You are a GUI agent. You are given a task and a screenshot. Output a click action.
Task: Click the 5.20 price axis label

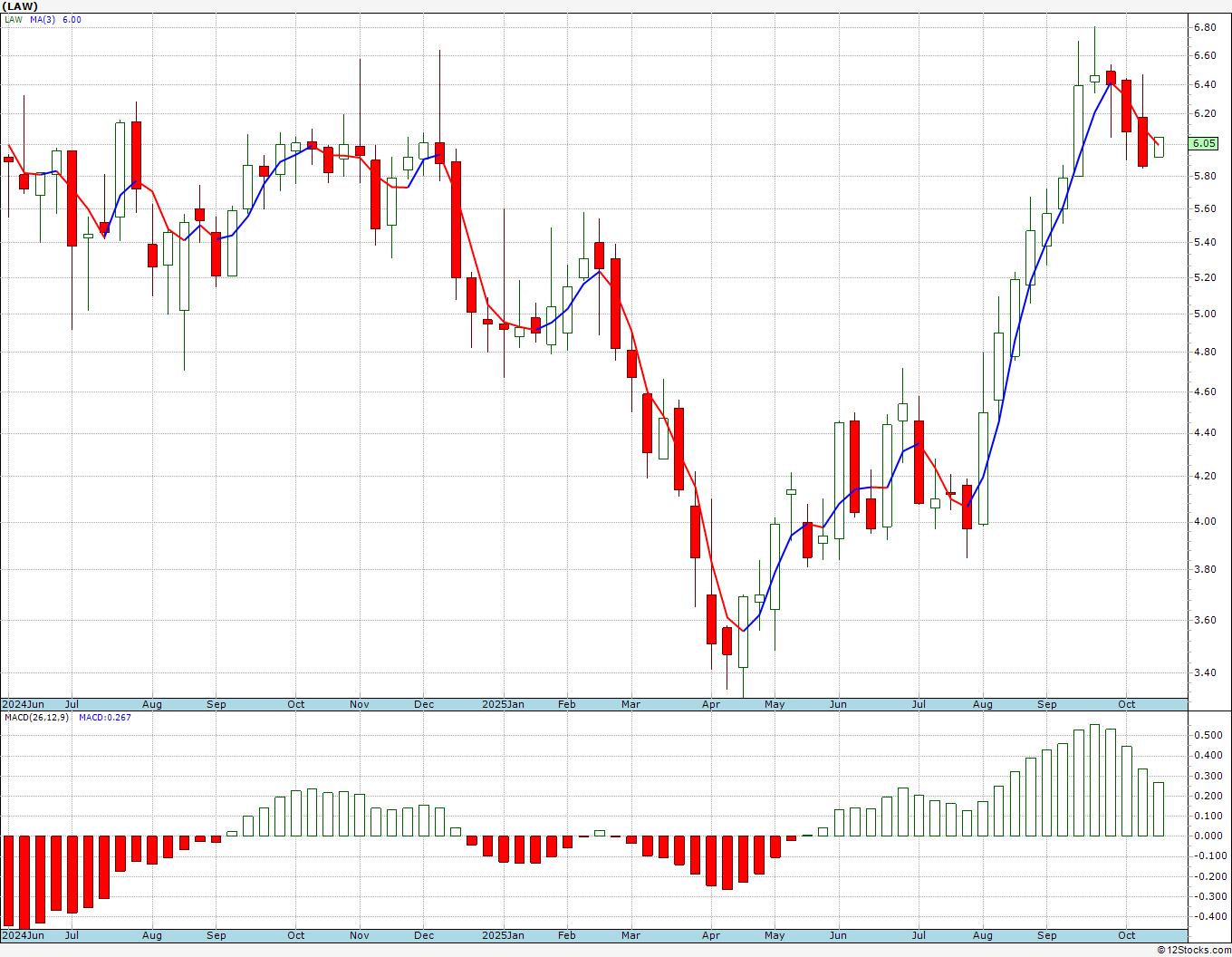(x=1204, y=277)
